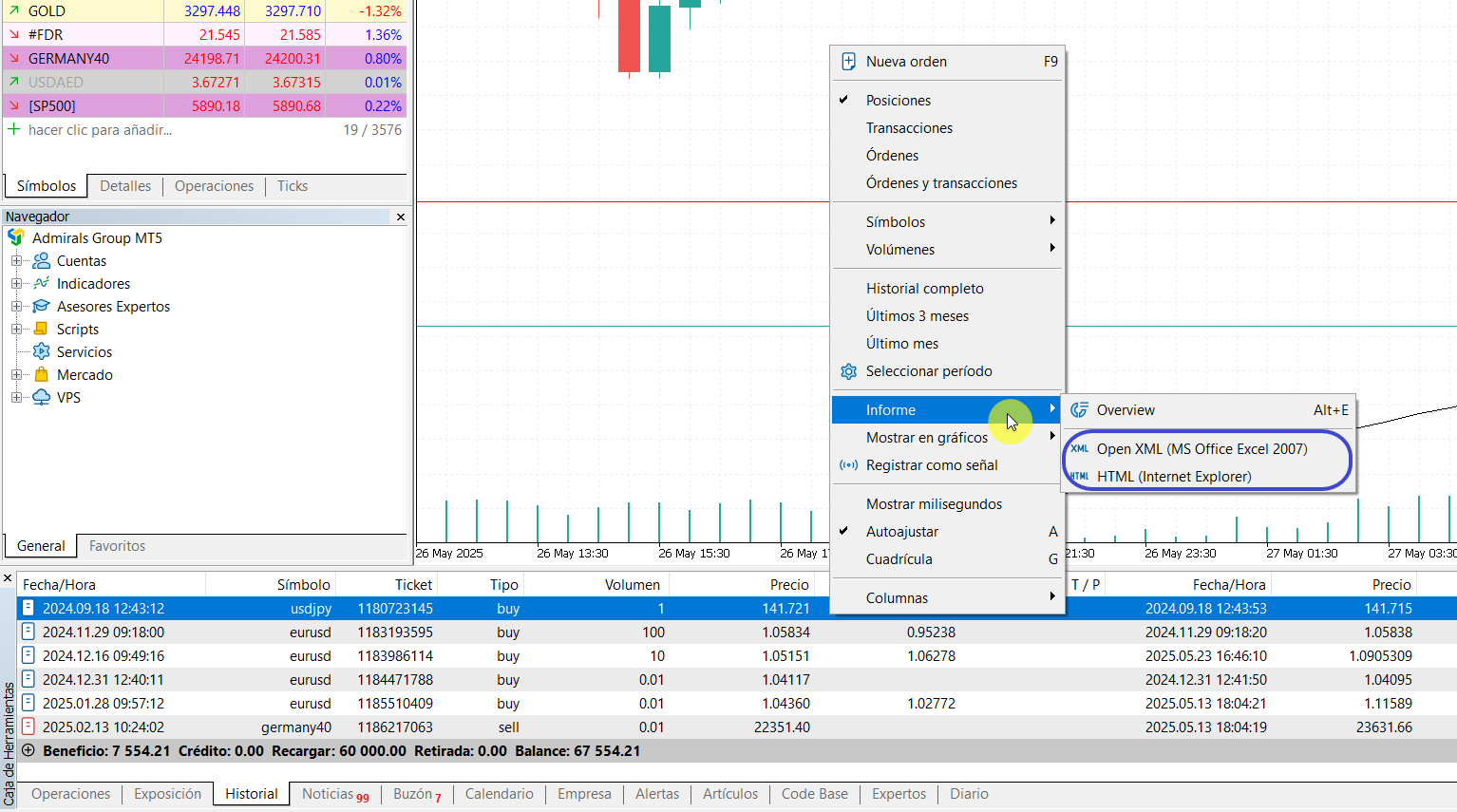Click the Admirals Group MT5 logo icon

point(16,238)
